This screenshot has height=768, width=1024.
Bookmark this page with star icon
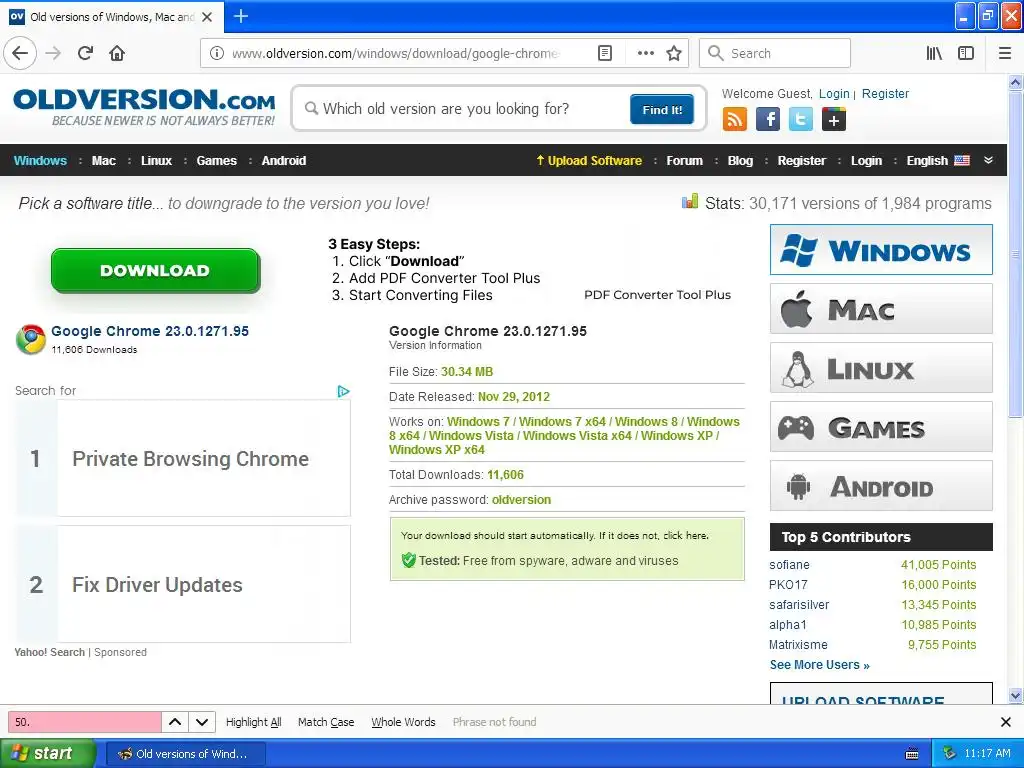[674, 53]
